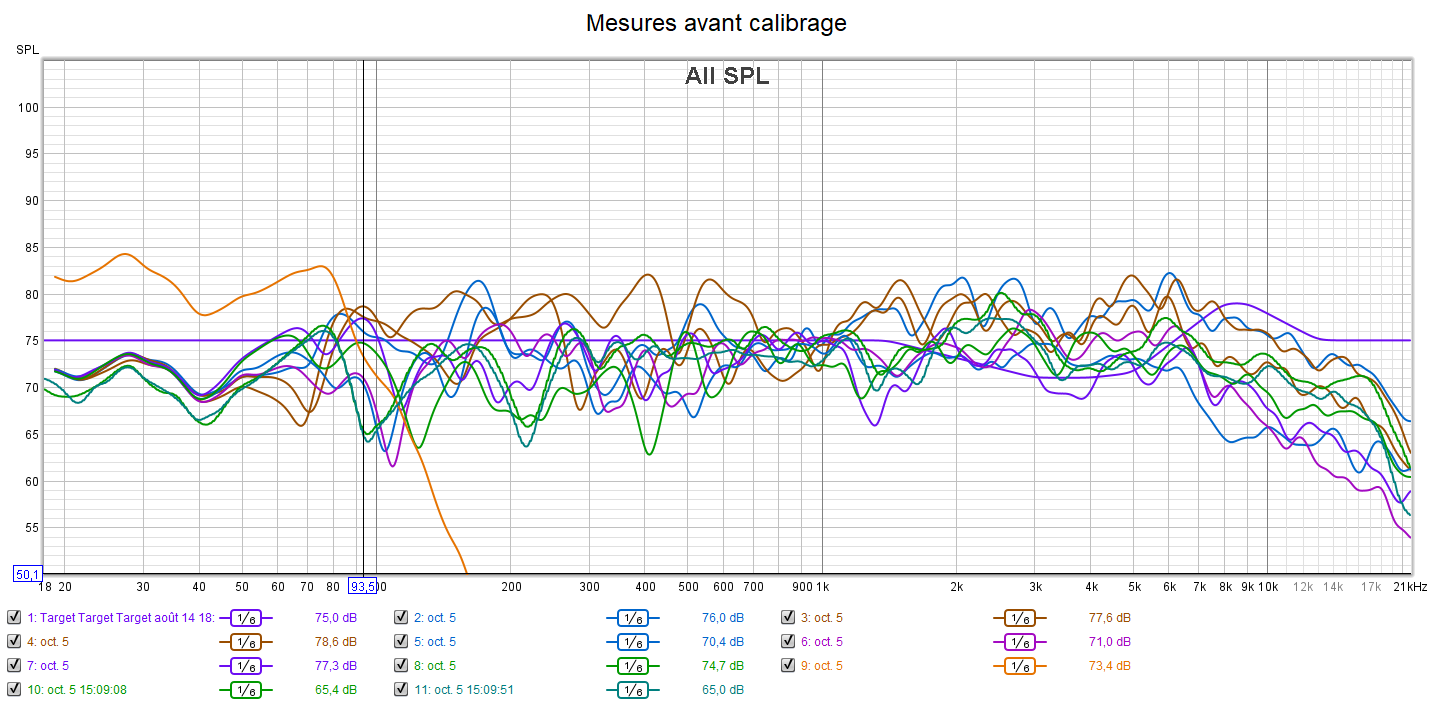Disable trace 5 checkbox
Screen dimensions: 1433x704
[x=401, y=641]
